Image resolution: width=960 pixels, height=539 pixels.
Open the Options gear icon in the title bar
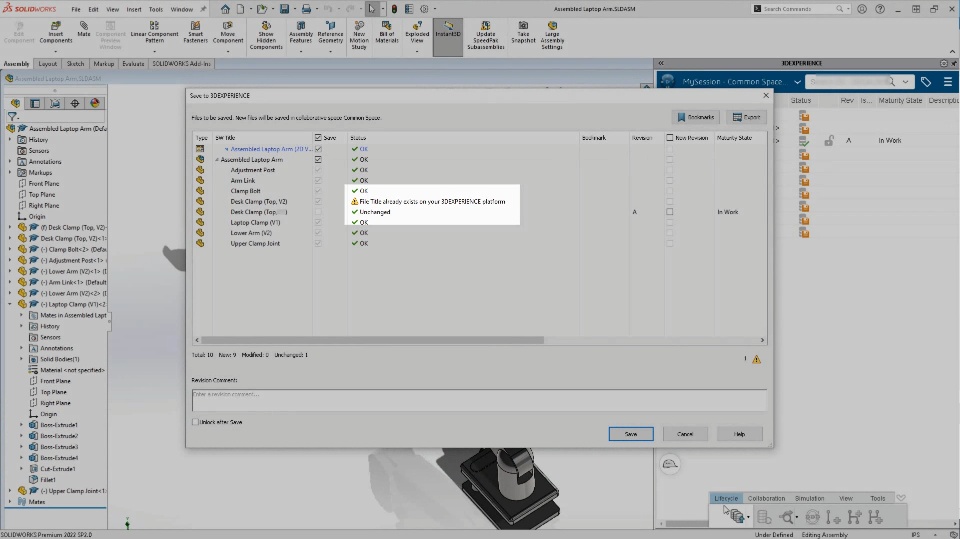(424, 9)
